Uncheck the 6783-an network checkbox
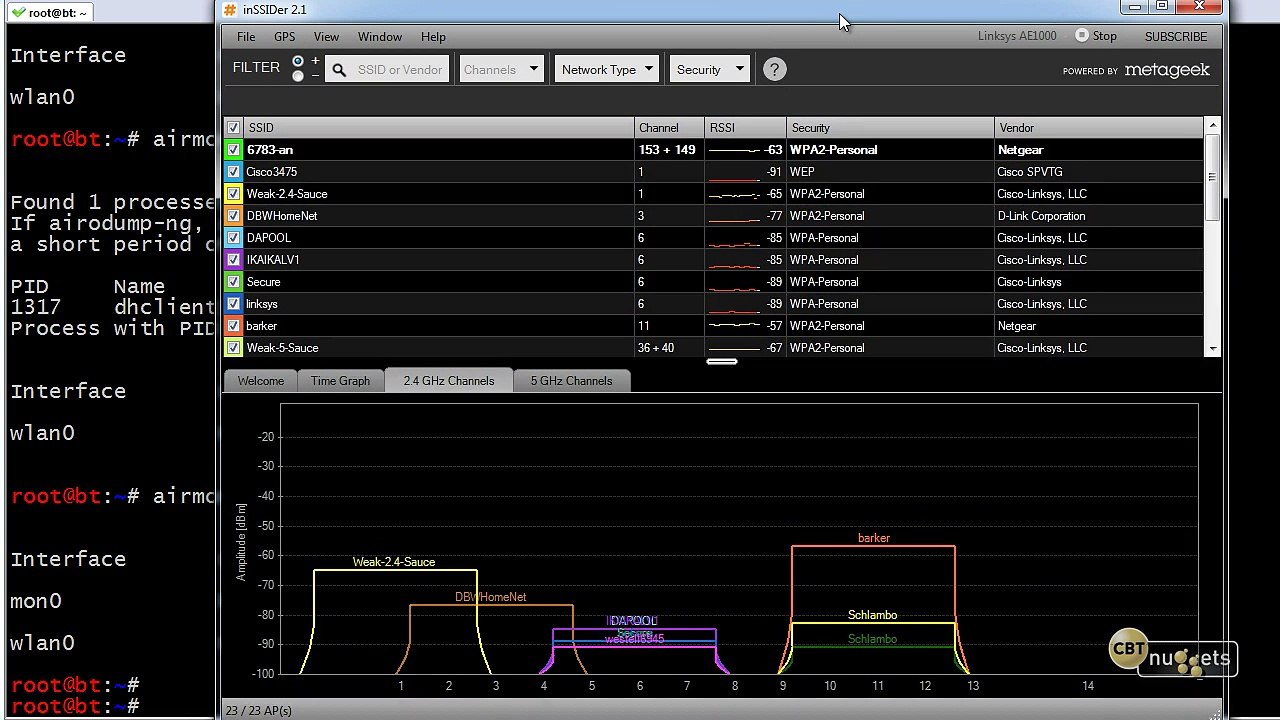Image resolution: width=1280 pixels, height=720 pixels. pyautogui.click(x=233, y=150)
